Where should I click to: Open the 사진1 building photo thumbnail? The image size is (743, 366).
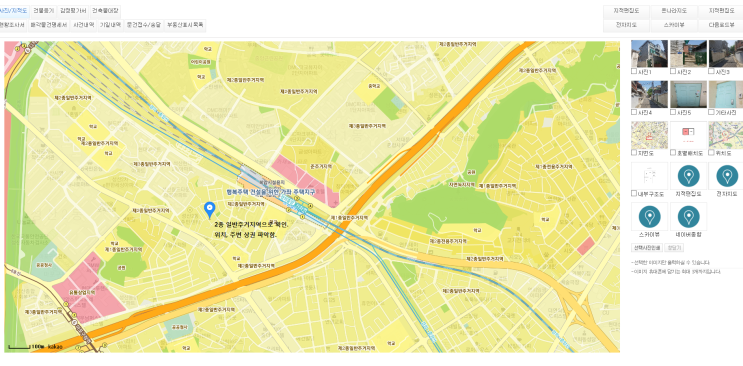pos(650,54)
